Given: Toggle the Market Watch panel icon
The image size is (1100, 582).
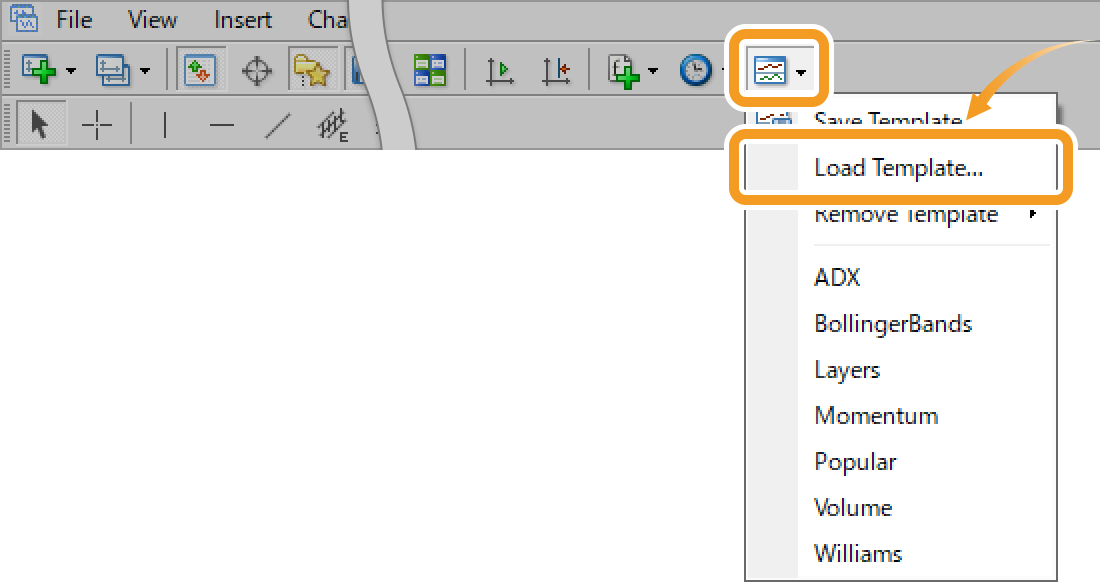Looking at the screenshot, I should [200, 69].
